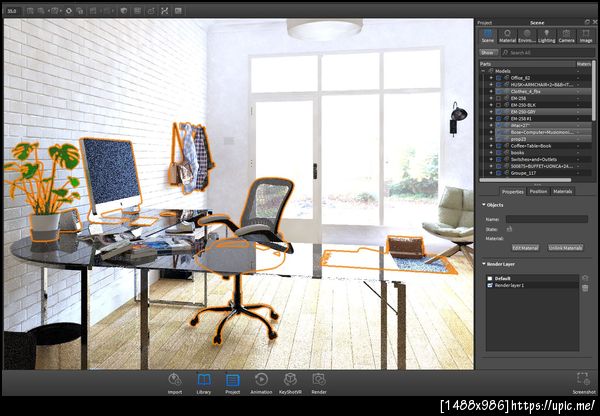Click the shield-shaped icon in top toolbar

point(124,11)
